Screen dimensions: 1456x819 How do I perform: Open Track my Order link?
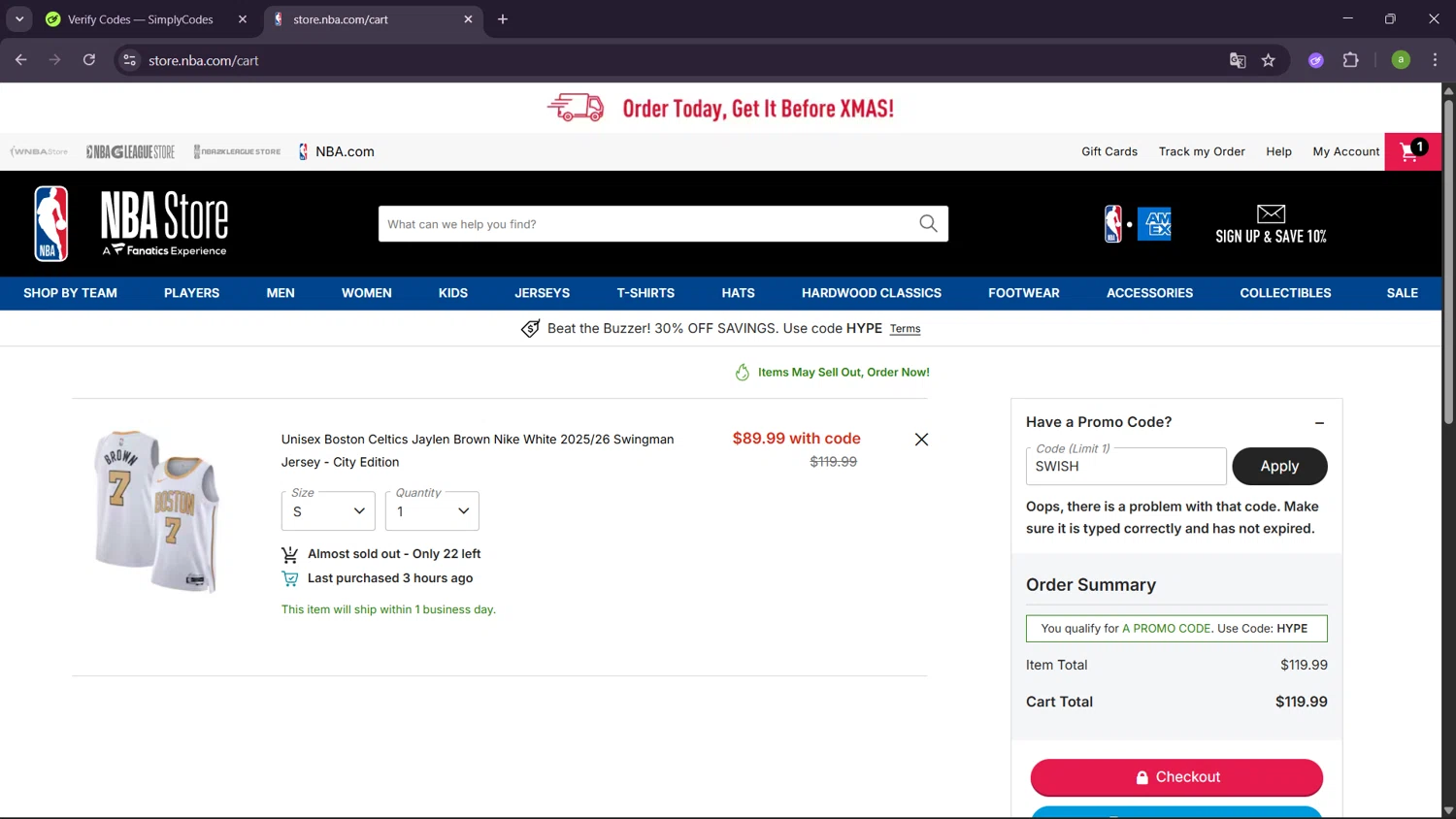point(1202,151)
